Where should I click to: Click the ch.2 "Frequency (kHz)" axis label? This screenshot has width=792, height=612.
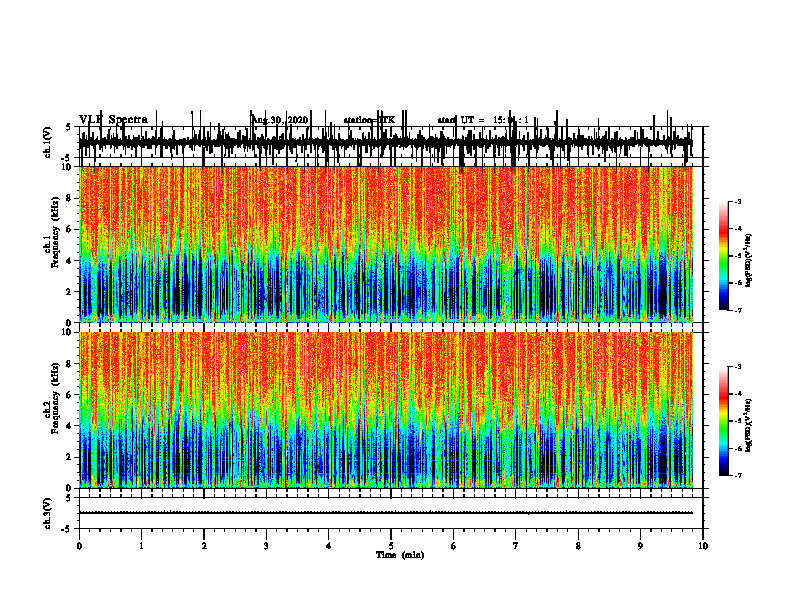point(55,398)
